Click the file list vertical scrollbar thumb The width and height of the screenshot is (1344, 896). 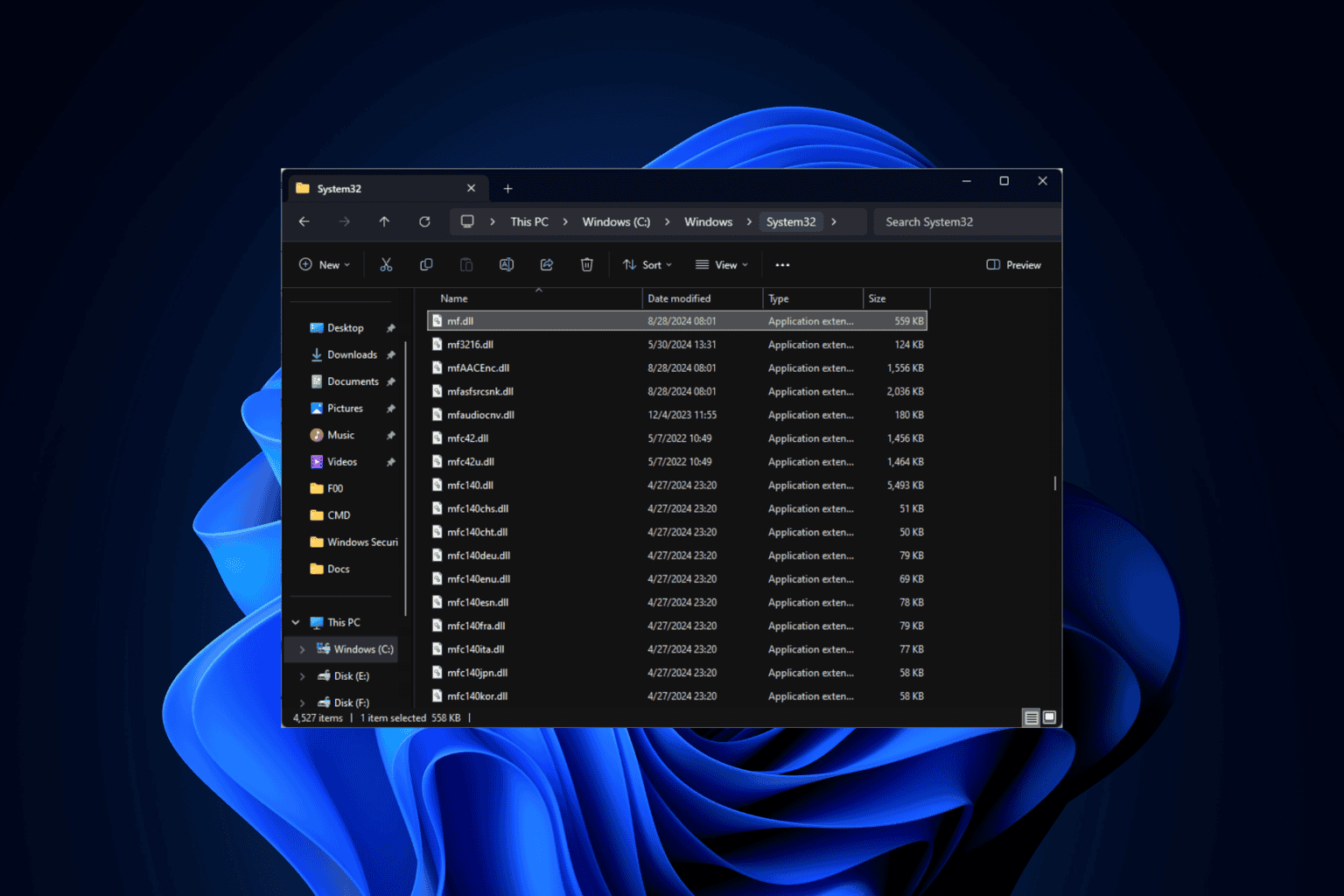pyautogui.click(x=1055, y=483)
